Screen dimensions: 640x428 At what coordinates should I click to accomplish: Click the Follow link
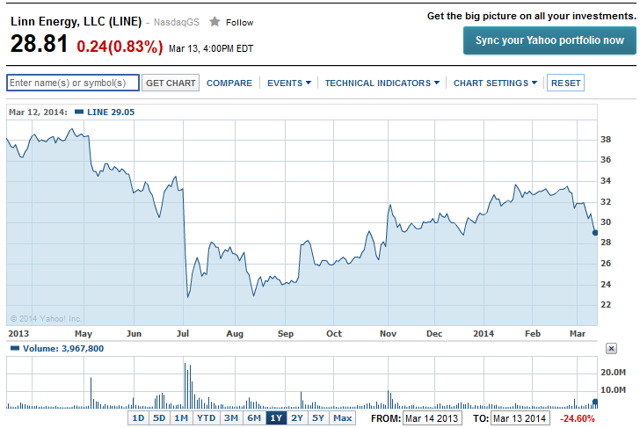[240, 22]
